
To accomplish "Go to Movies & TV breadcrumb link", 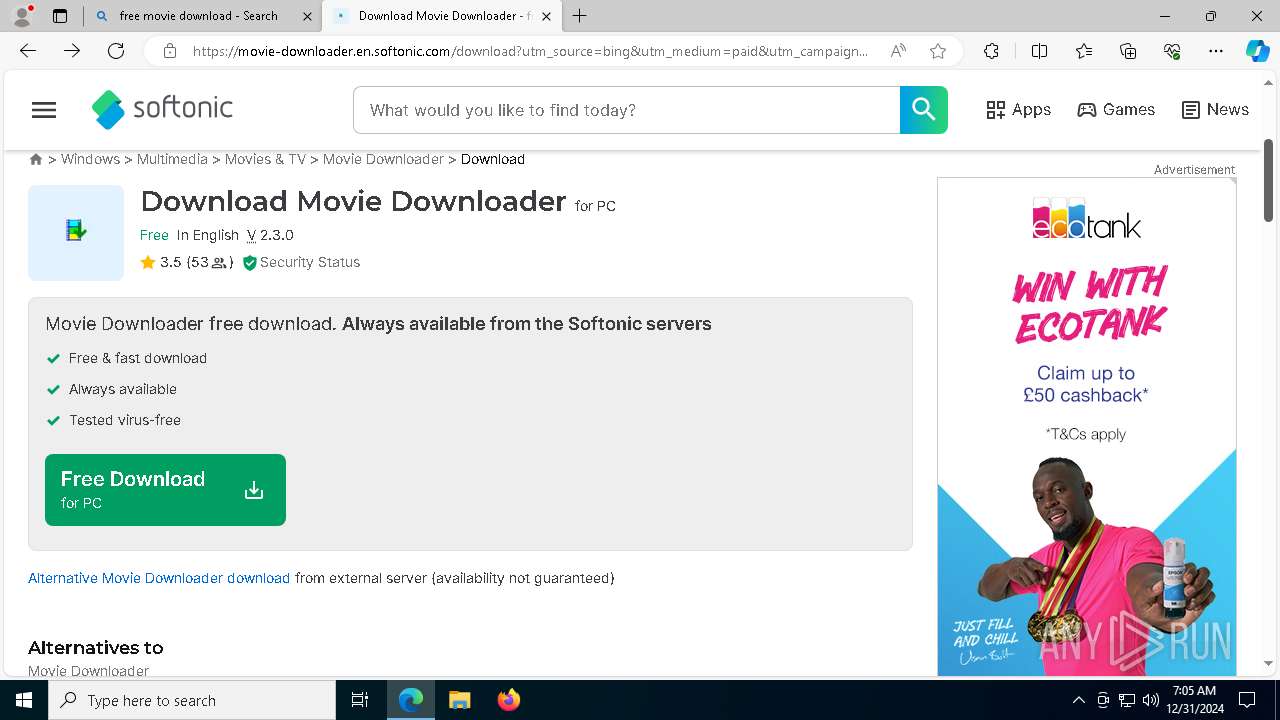I will click(x=265, y=159).
